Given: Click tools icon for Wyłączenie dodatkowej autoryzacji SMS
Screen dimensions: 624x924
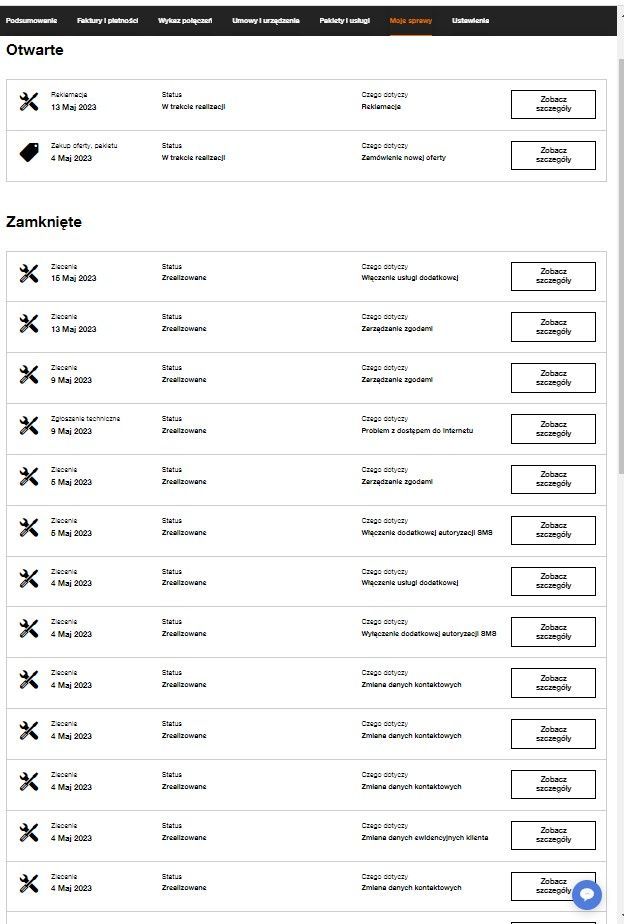Looking at the screenshot, I should tap(29, 628).
